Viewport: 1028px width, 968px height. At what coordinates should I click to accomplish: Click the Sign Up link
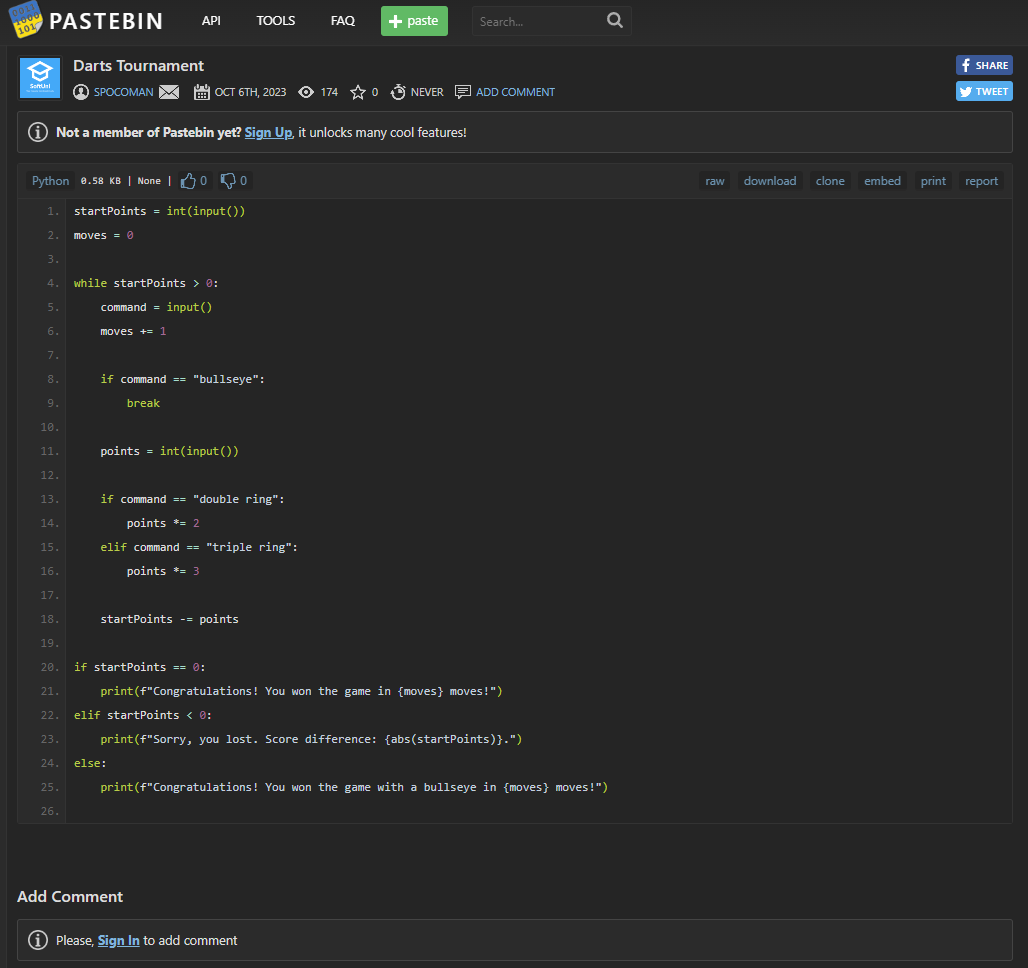(268, 132)
